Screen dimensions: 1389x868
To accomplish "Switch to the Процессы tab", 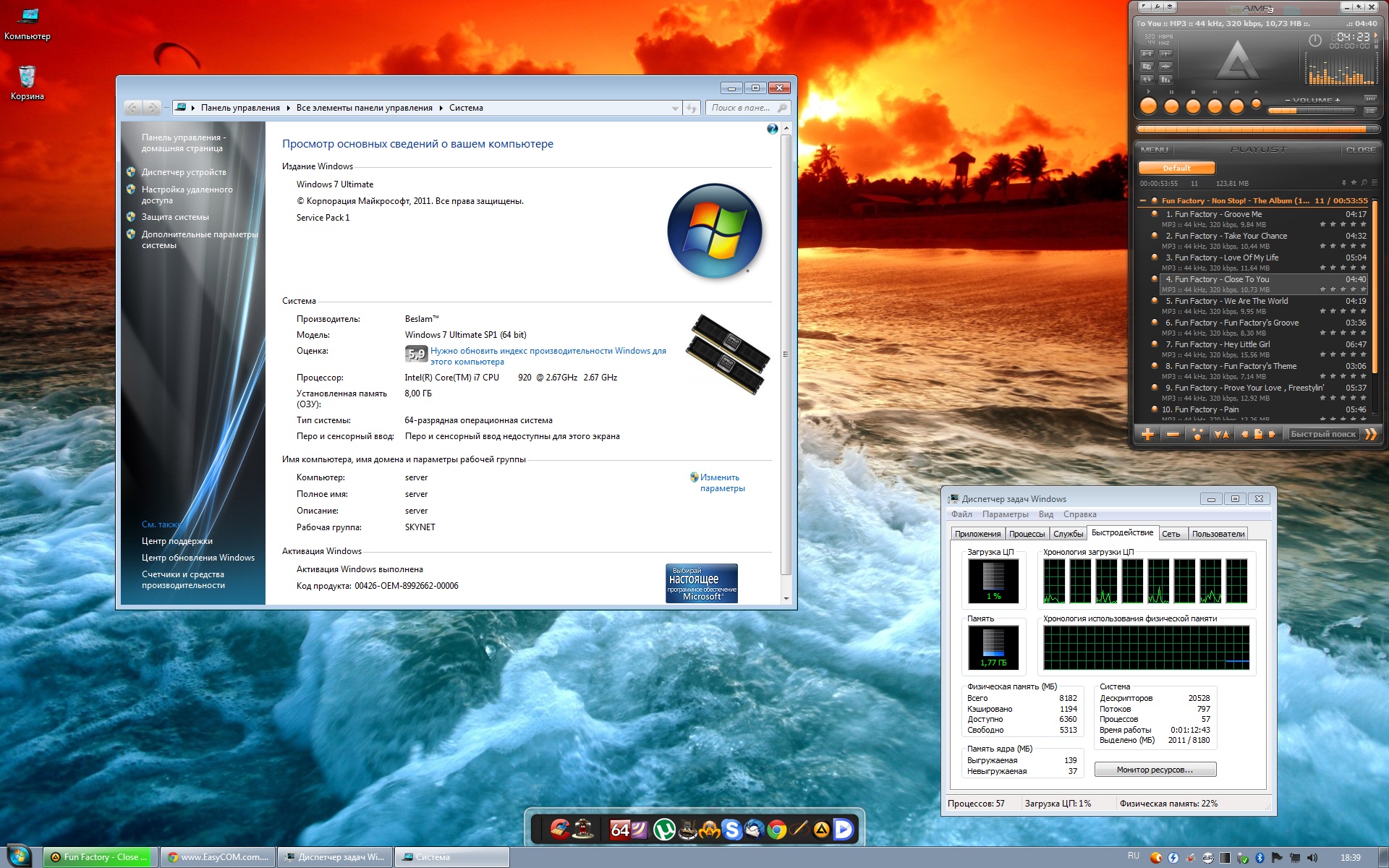I will (x=1027, y=534).
